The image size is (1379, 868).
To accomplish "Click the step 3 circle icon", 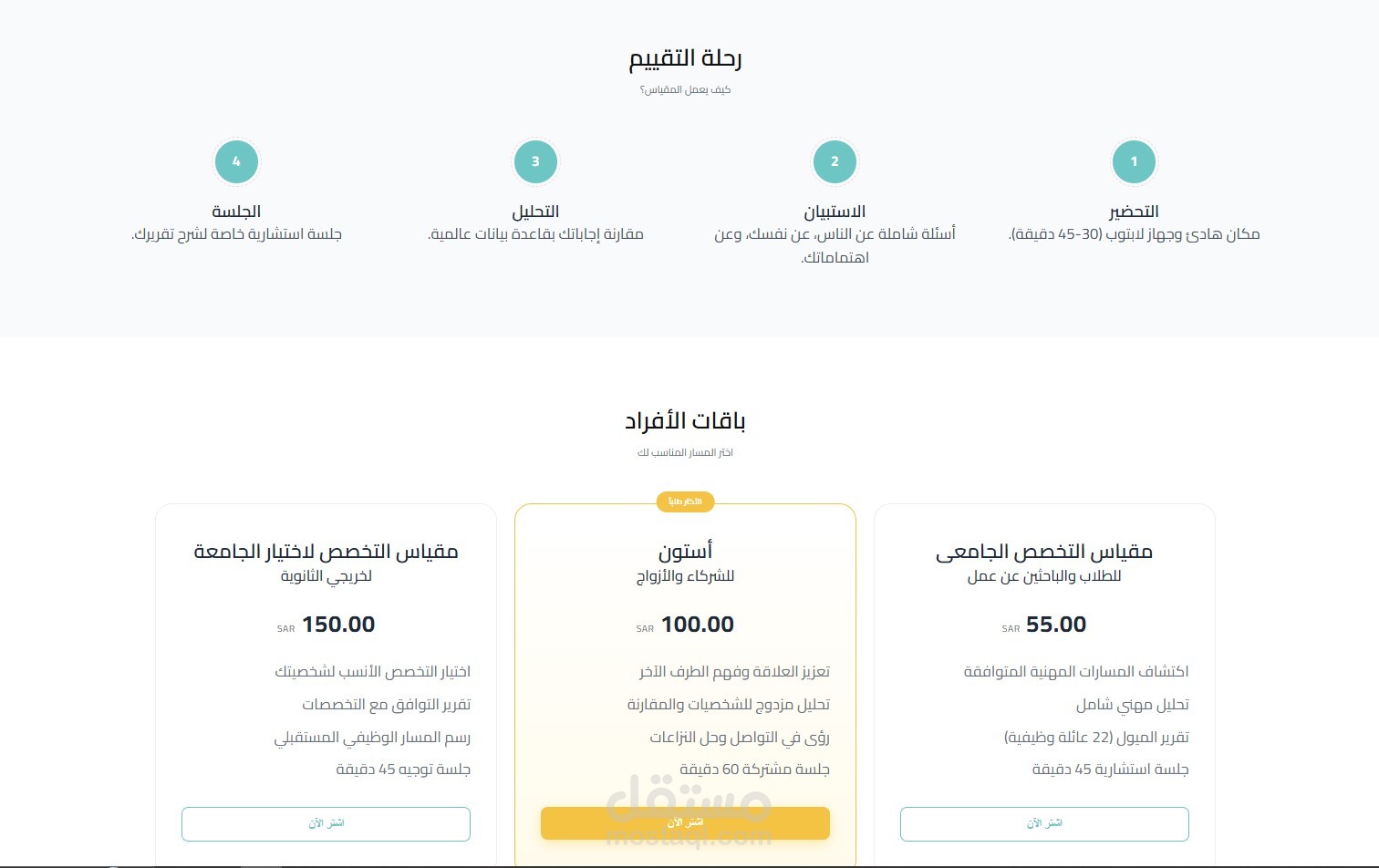I will pos(535,161).
